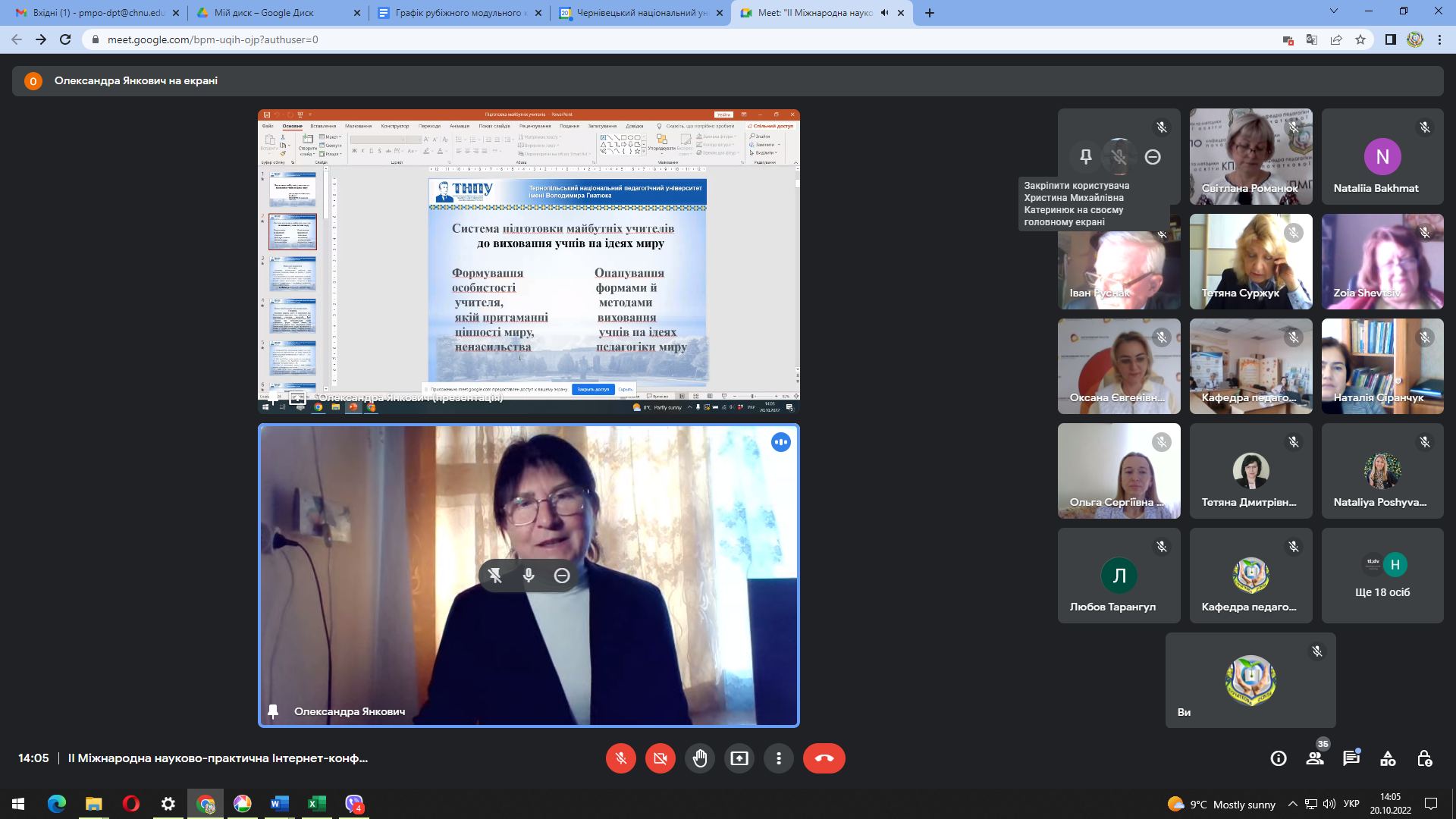This screenshot has height=819, width=1456.
Task: Open volume control in system tray
Action: pyautogui.click(x=1329, y=804)
